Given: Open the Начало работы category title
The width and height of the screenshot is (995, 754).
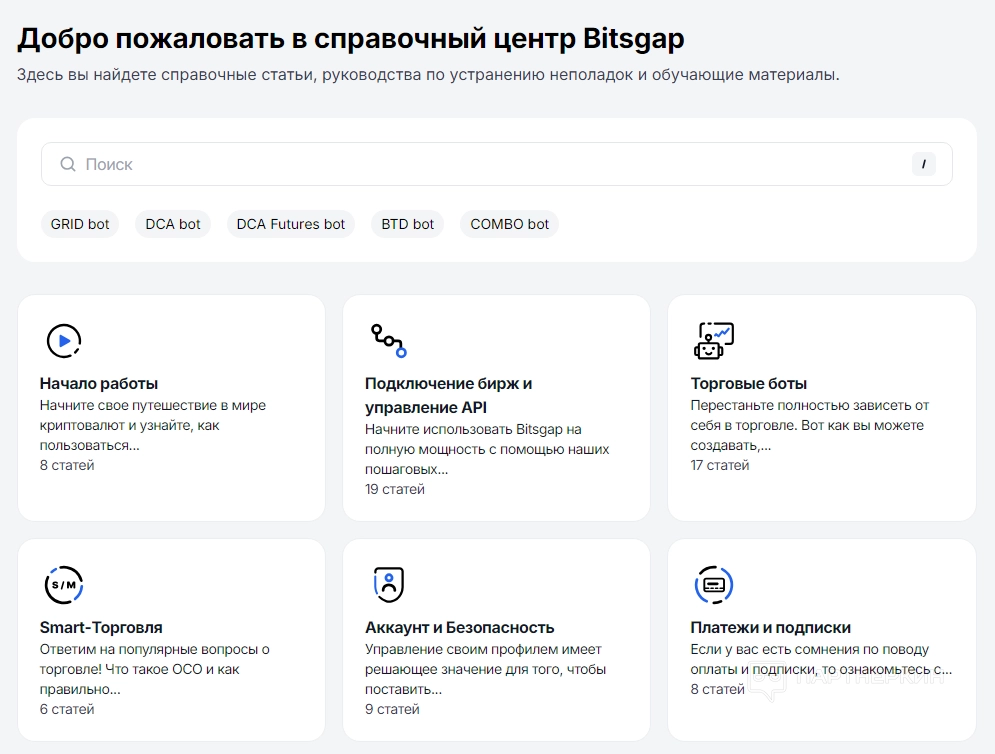Looking at the screenshot, I should tap(99, 383).
